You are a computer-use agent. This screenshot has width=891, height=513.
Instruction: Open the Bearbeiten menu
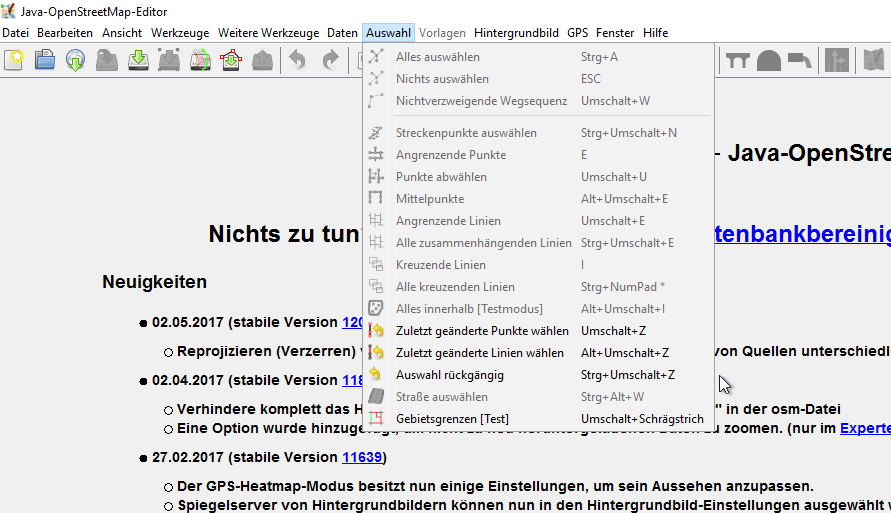click(x=65, y=33)
